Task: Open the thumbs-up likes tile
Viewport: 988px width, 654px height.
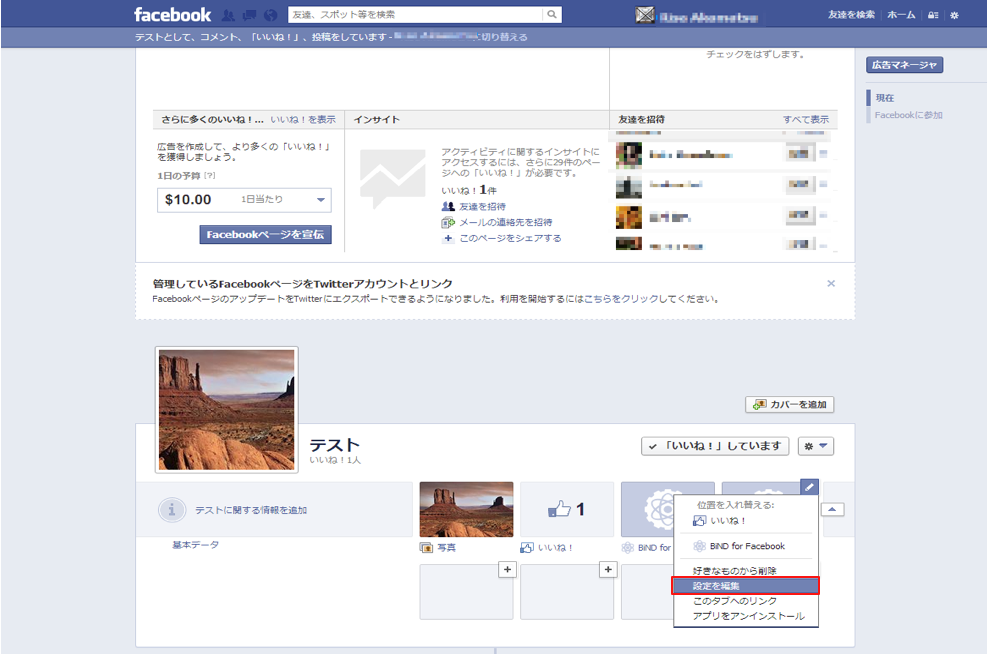Action: 566,509
